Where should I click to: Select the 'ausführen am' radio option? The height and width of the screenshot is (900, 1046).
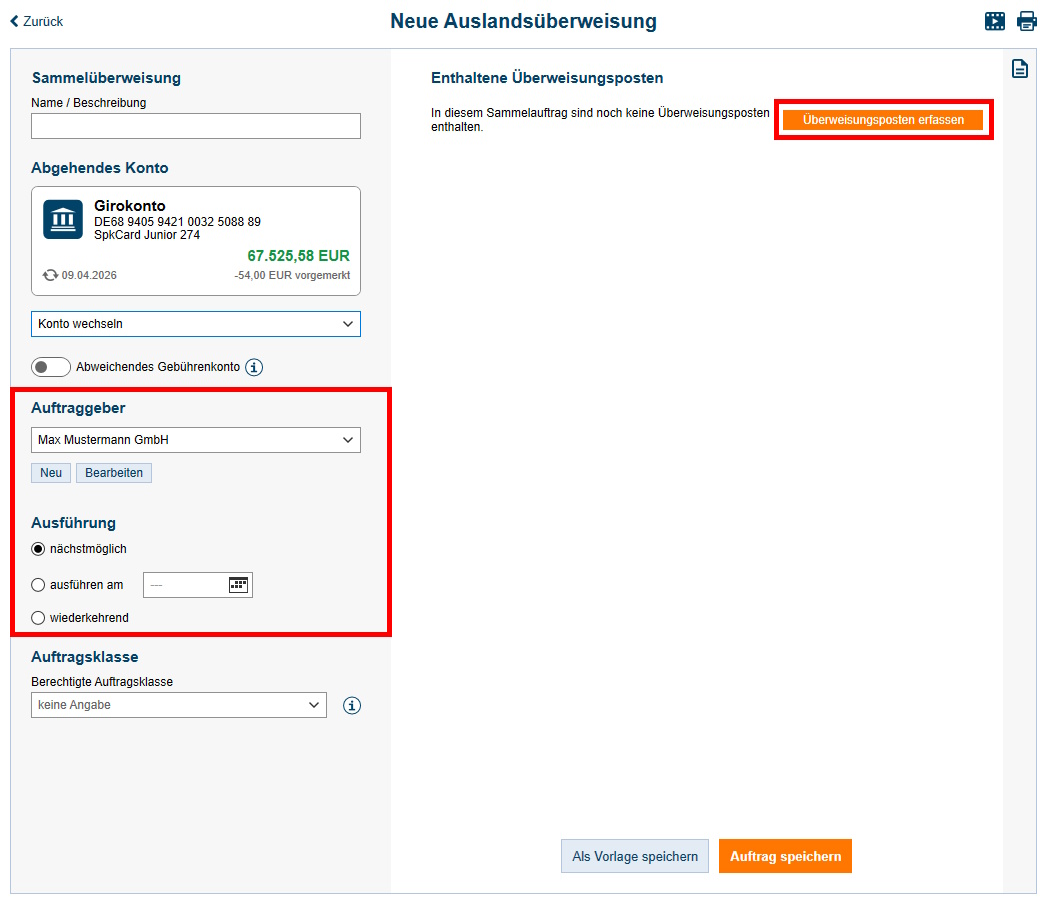(39, 585)
